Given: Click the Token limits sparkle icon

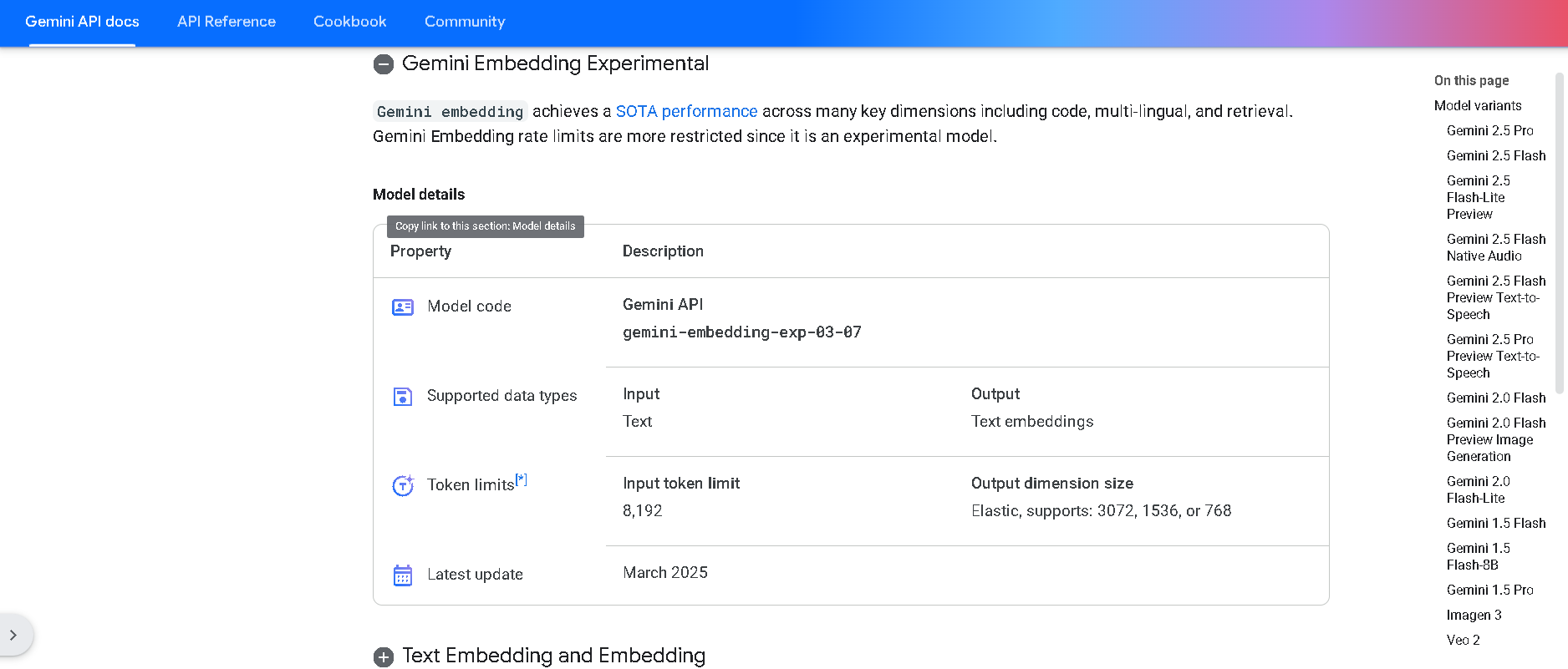Looking at the screenshot, I should (403, 485).
